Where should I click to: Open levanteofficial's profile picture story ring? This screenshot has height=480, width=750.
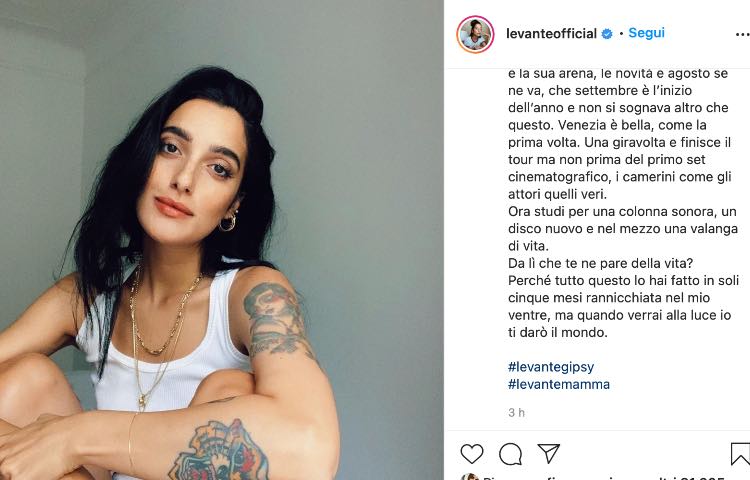(475, 34)
